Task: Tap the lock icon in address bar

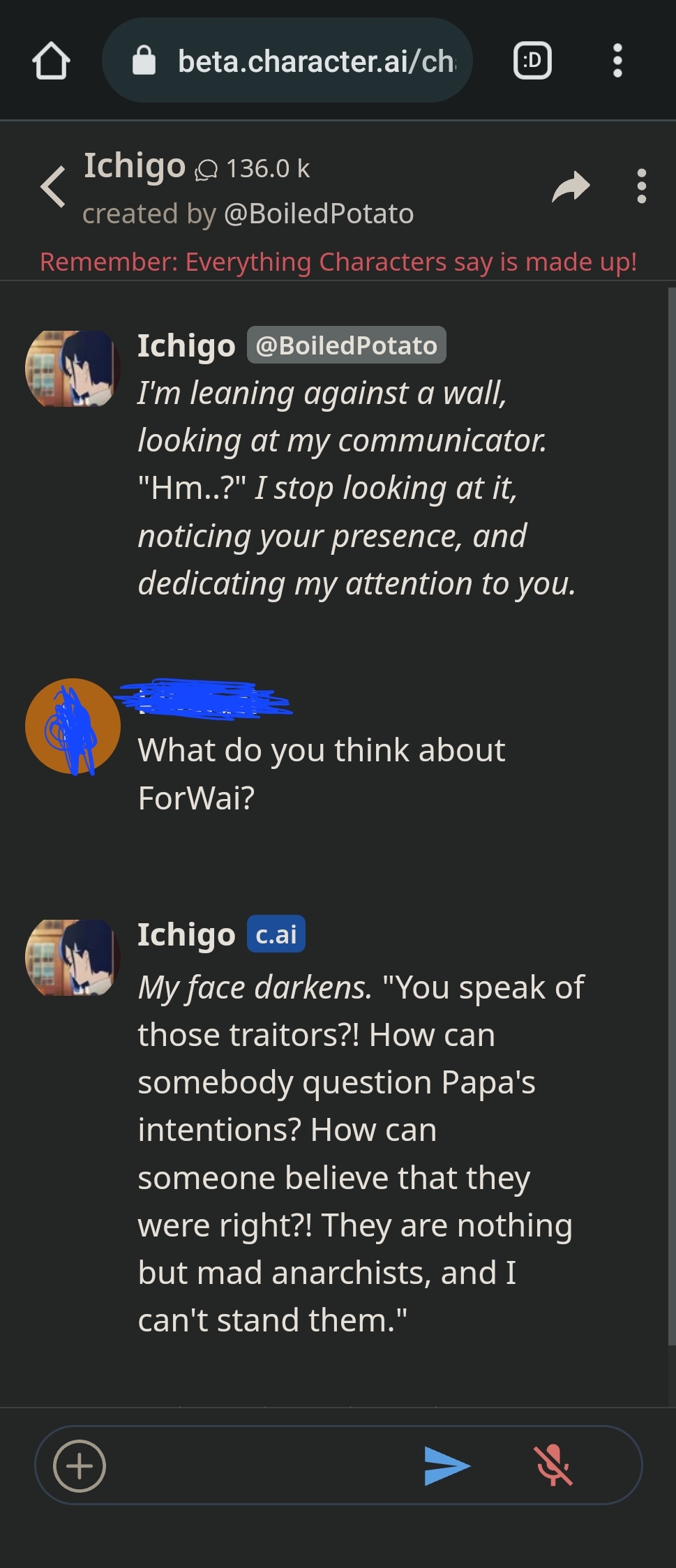Action: [144, 61]
